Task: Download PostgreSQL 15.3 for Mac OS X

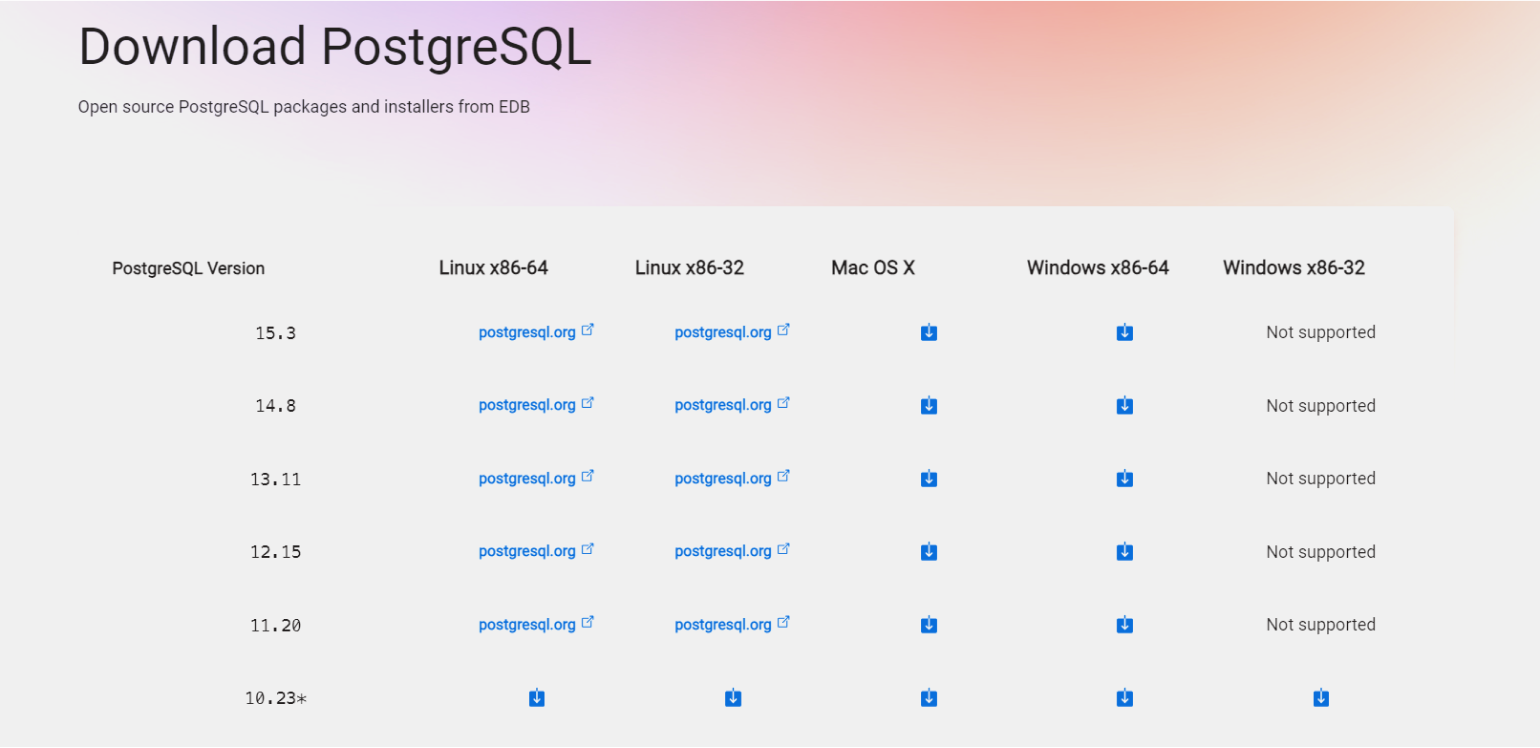Action: [929, 332]
